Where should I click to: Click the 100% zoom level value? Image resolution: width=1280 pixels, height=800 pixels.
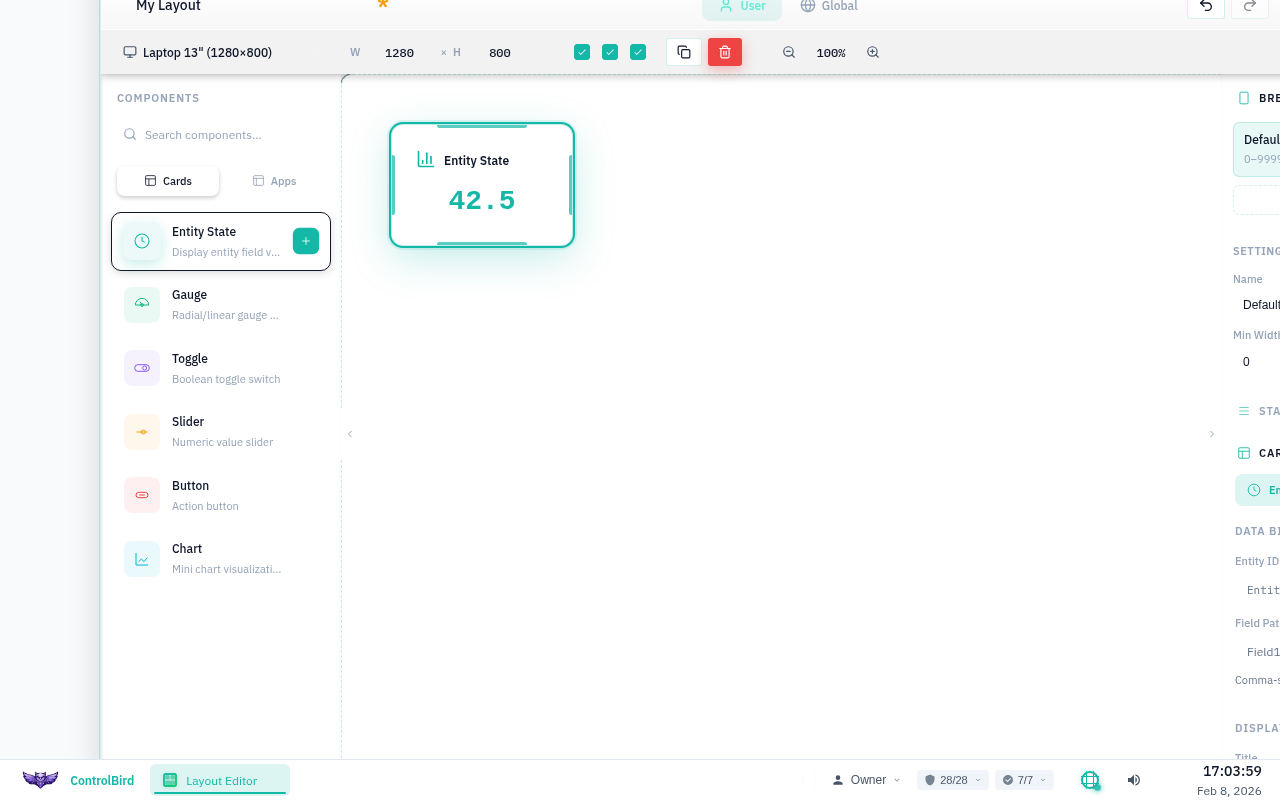pyautogui.click(x=831, y=53)
